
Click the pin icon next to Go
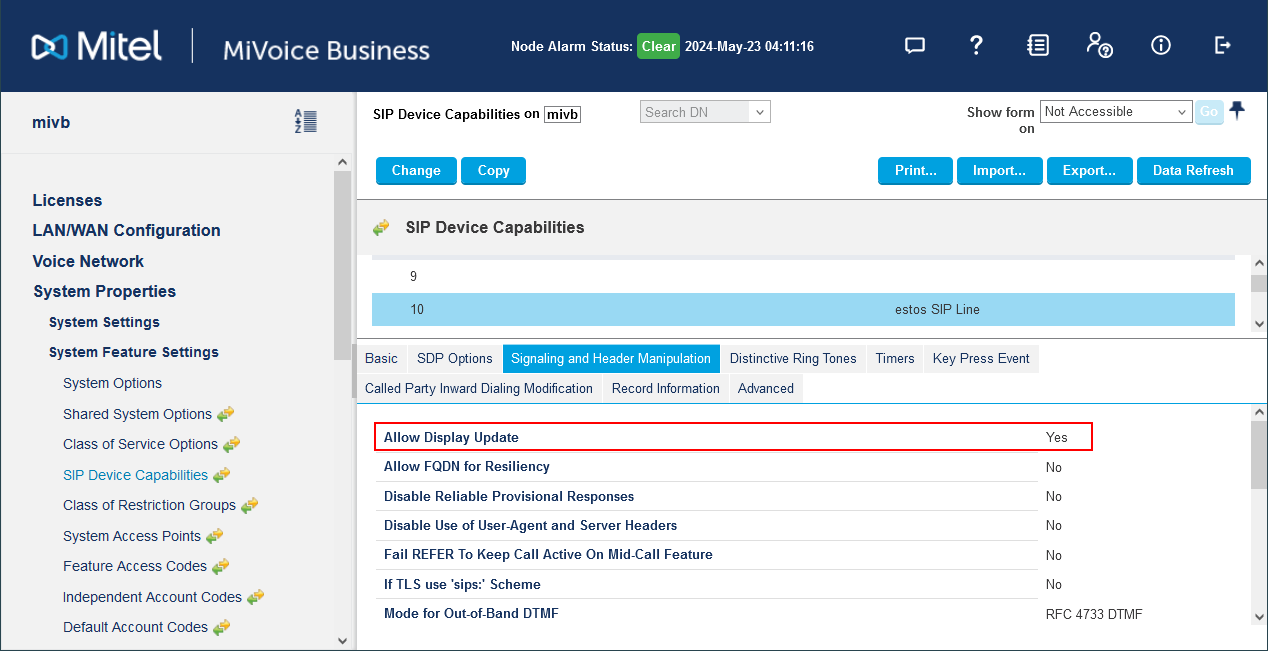1237,111
